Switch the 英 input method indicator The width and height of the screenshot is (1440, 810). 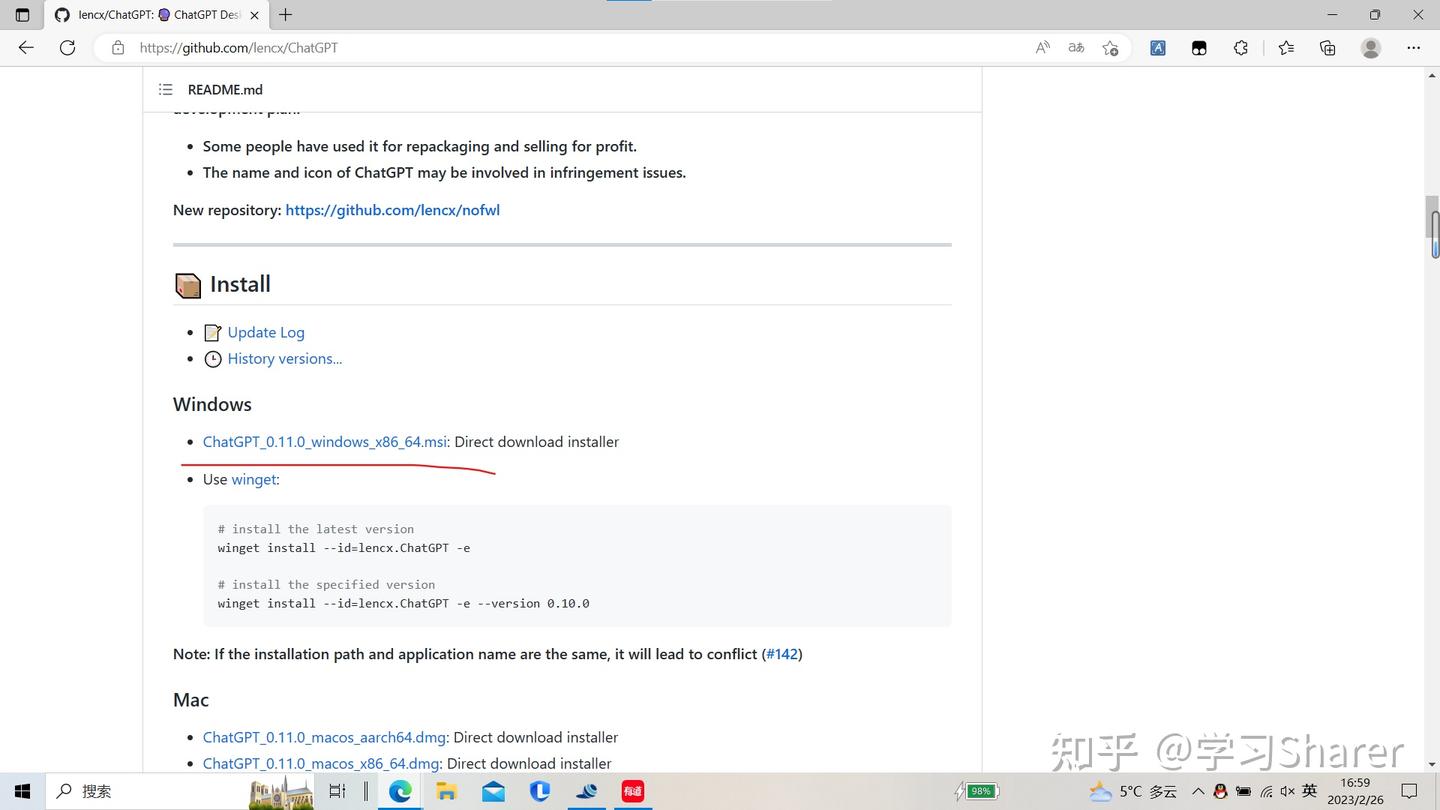pos(1310,791)
